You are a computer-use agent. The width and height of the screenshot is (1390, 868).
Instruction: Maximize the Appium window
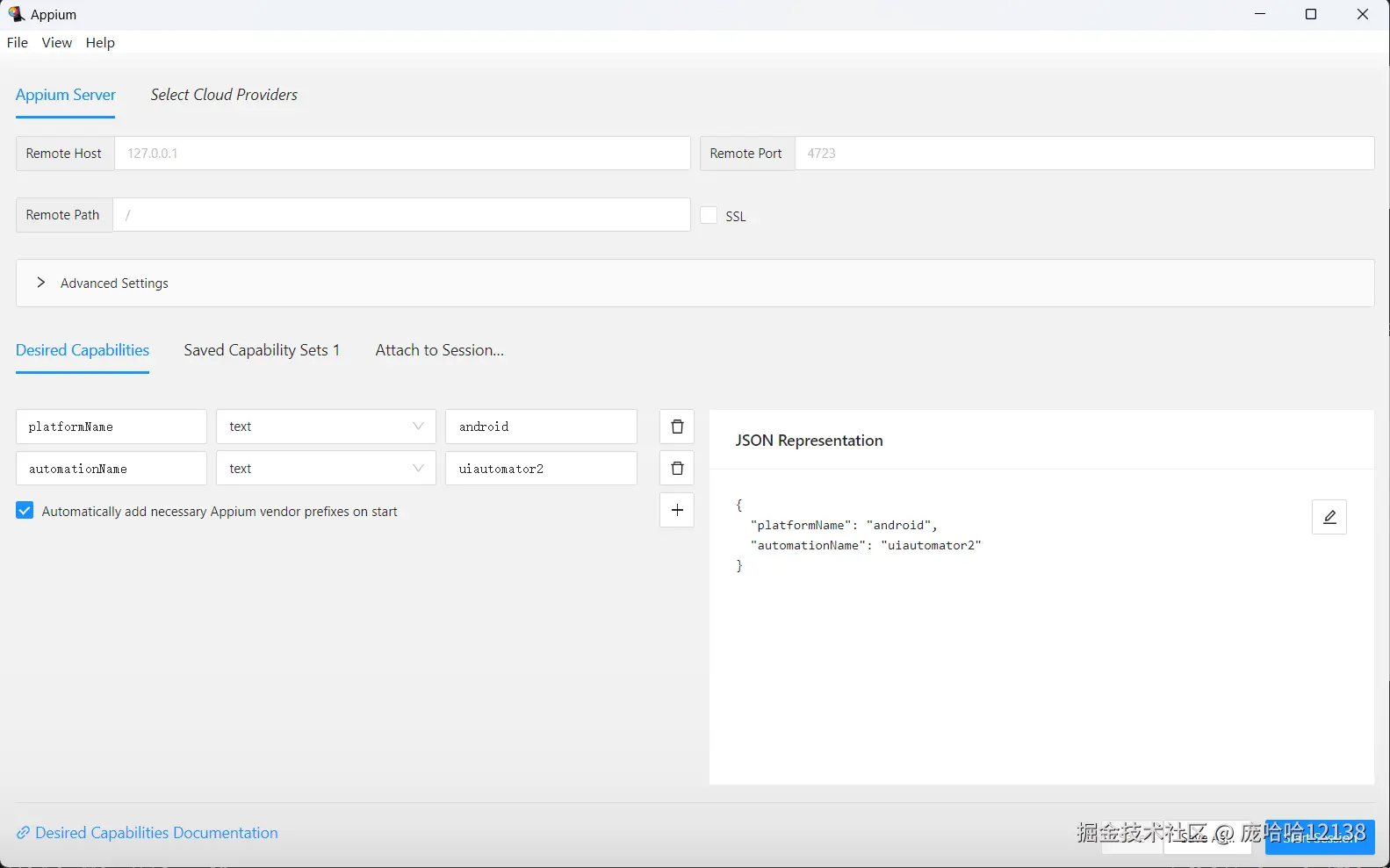[x=1311, y=14]
